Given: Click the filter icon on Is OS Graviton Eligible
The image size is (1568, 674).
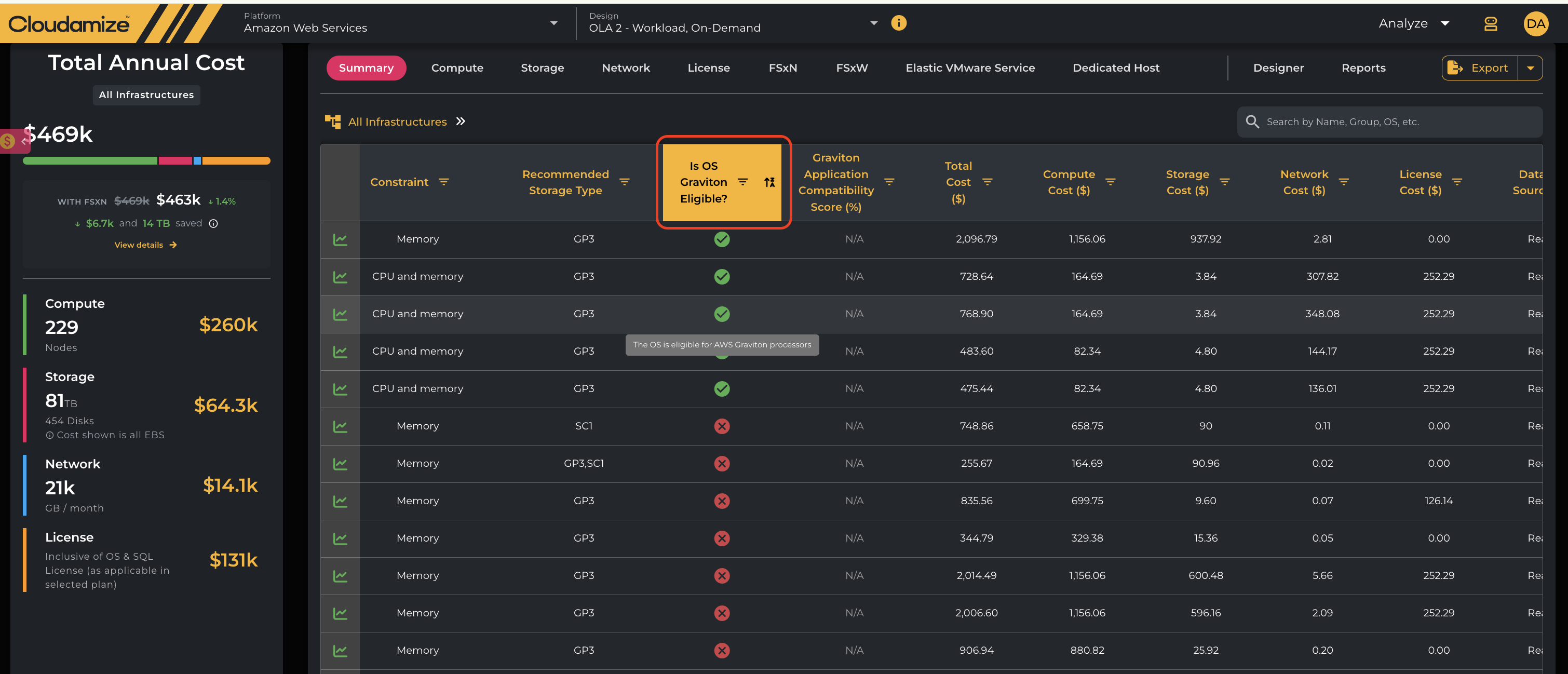Looking at the screenshot, I should [x=742, y=182].
